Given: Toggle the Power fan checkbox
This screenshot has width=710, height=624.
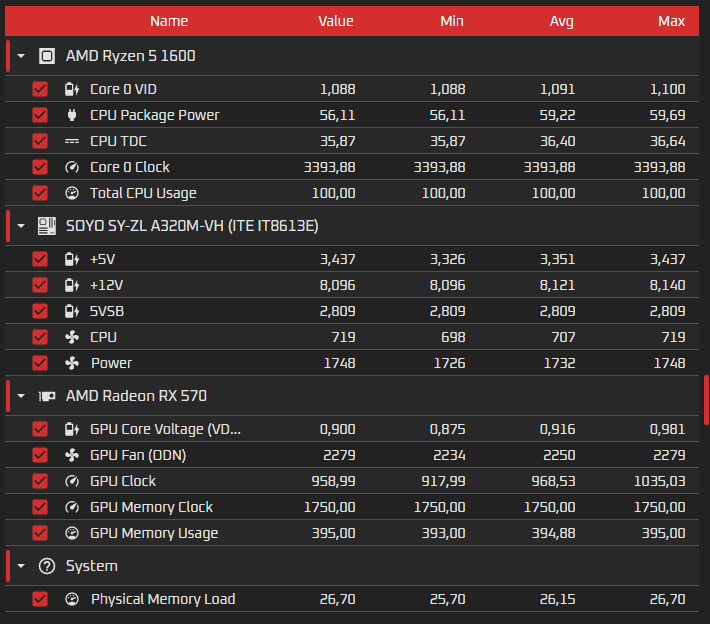Looking at the screenshot, I should point(40,363).
